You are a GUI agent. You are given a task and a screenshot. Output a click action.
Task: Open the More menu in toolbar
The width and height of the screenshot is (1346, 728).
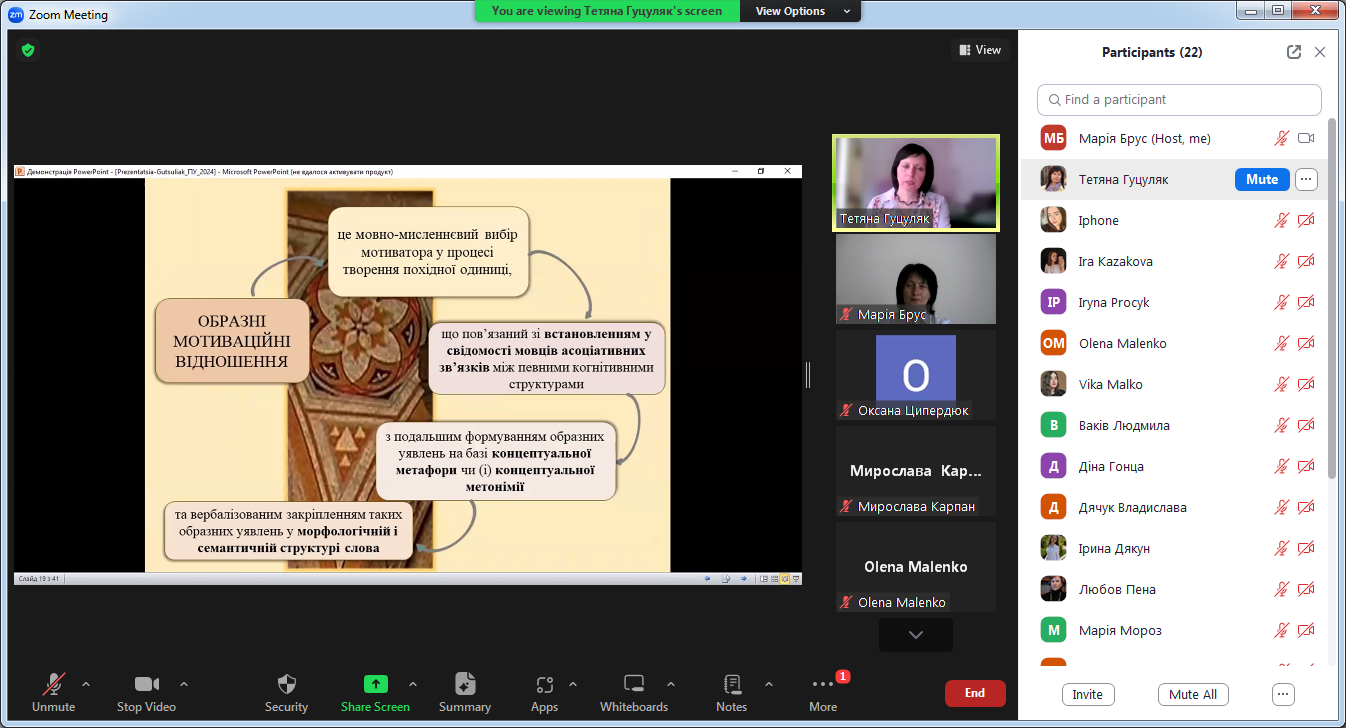(x=823, y=685)
